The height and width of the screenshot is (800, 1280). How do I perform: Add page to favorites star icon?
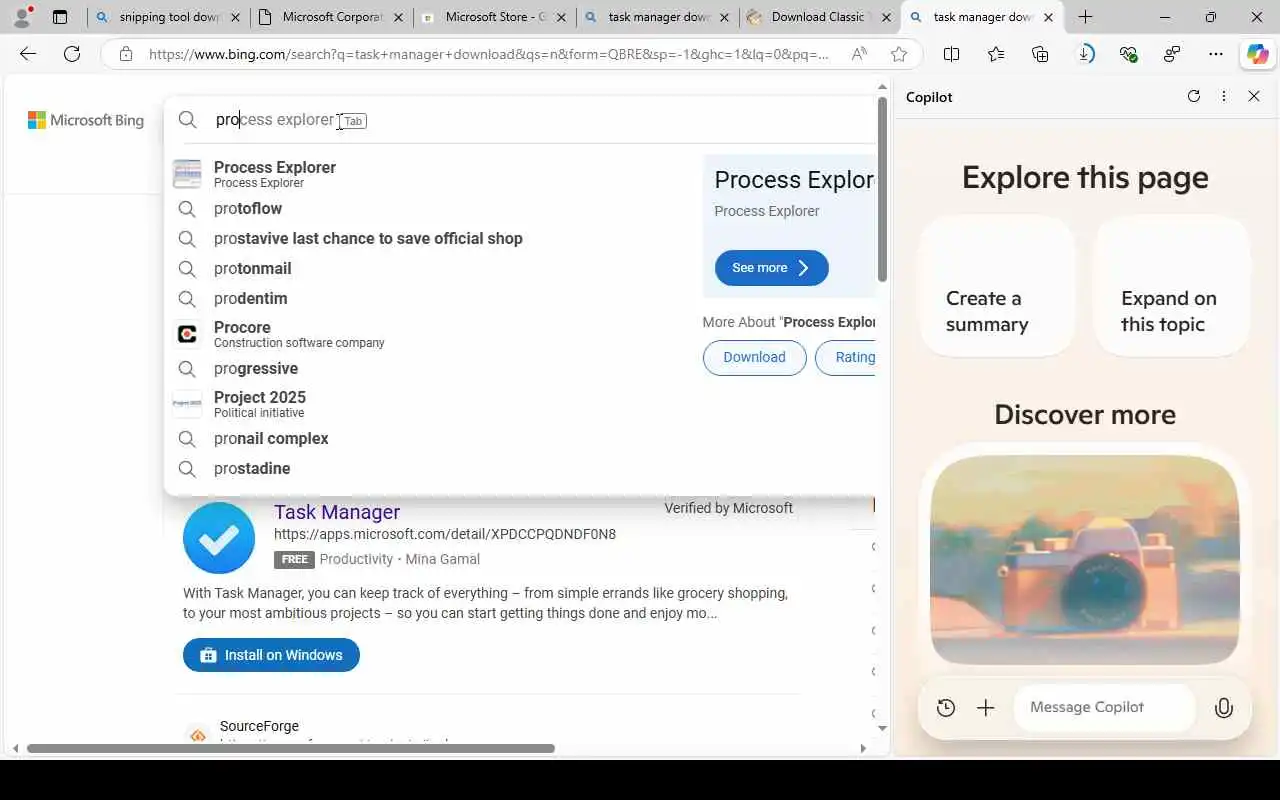[x=899, y=54]
